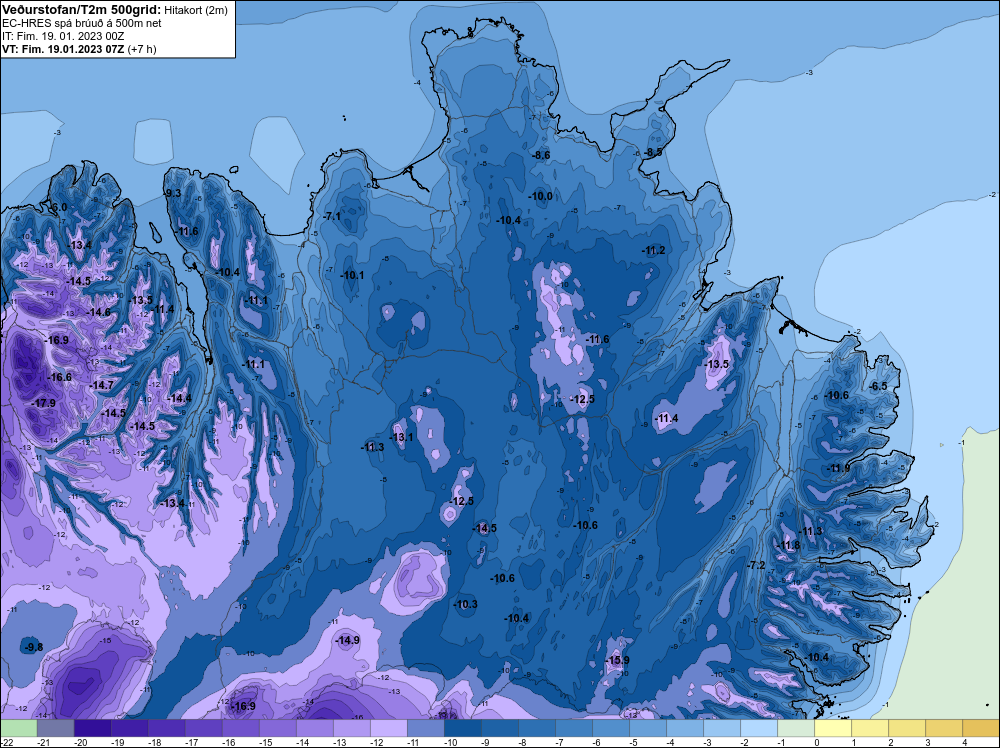Click the -14.9 temperature value
The width and height of the screenshot is (1000, 748).
click(x=348, y=640)
